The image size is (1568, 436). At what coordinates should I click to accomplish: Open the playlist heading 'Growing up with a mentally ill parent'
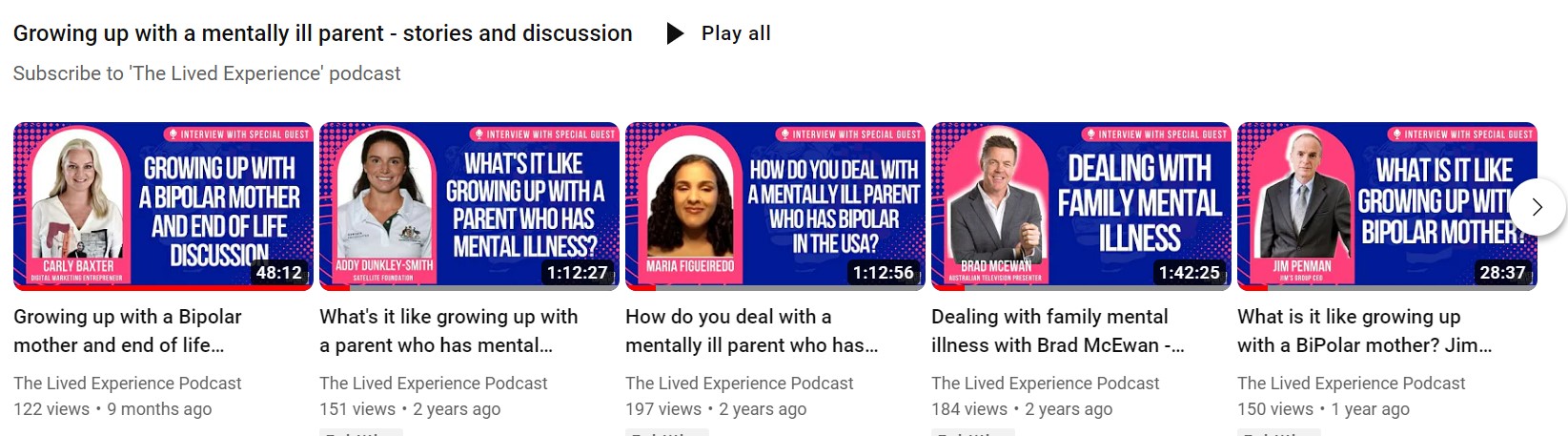[322, 33]
